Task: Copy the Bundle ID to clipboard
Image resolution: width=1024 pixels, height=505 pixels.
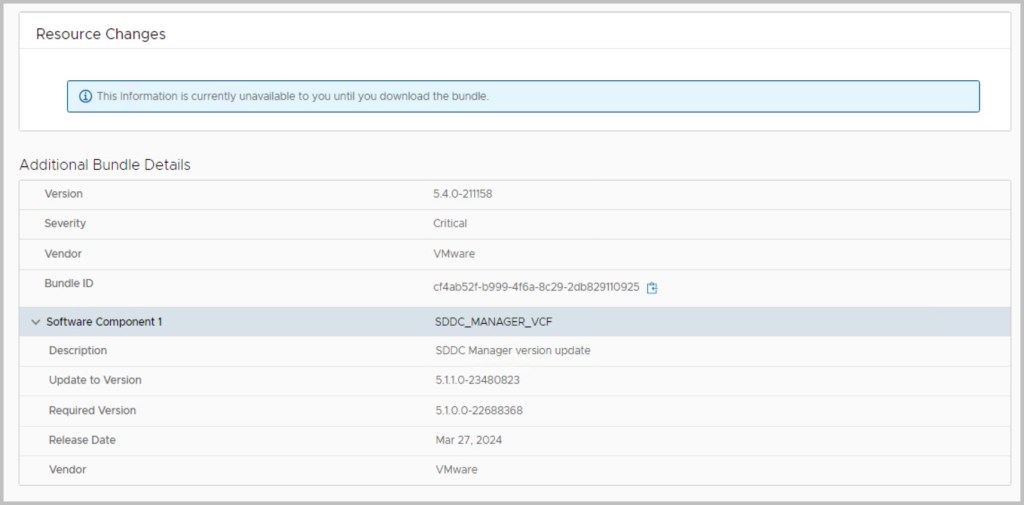Action: click(652, 288)
